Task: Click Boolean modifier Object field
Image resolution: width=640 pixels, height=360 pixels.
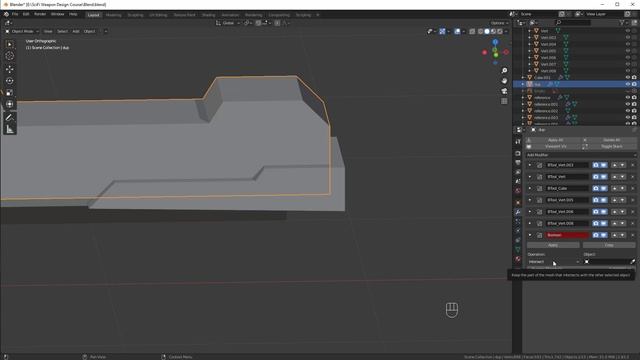Action: point(606,262)
